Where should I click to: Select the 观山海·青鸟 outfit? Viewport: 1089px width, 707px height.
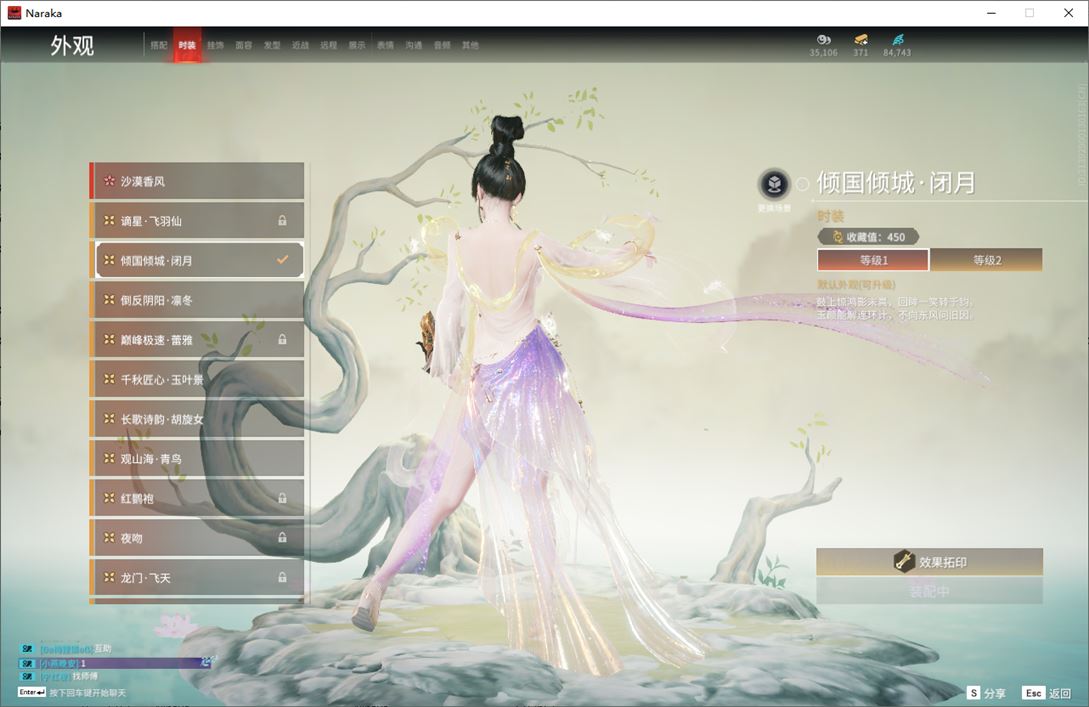197,458
